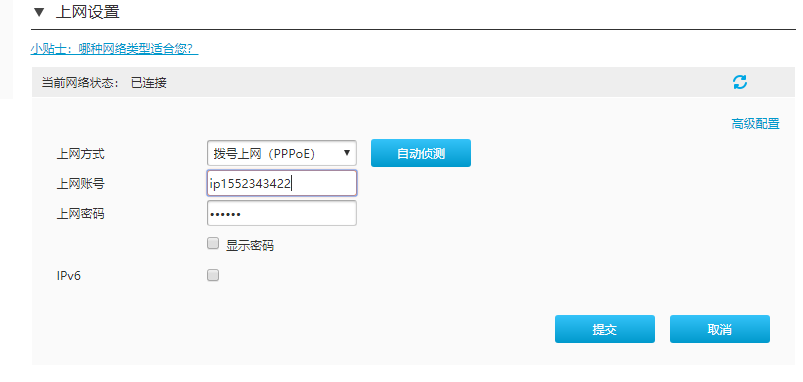The image size is (803, 382).
Task: Click the 显示密码 label text
Action: (x=249, y=245)
